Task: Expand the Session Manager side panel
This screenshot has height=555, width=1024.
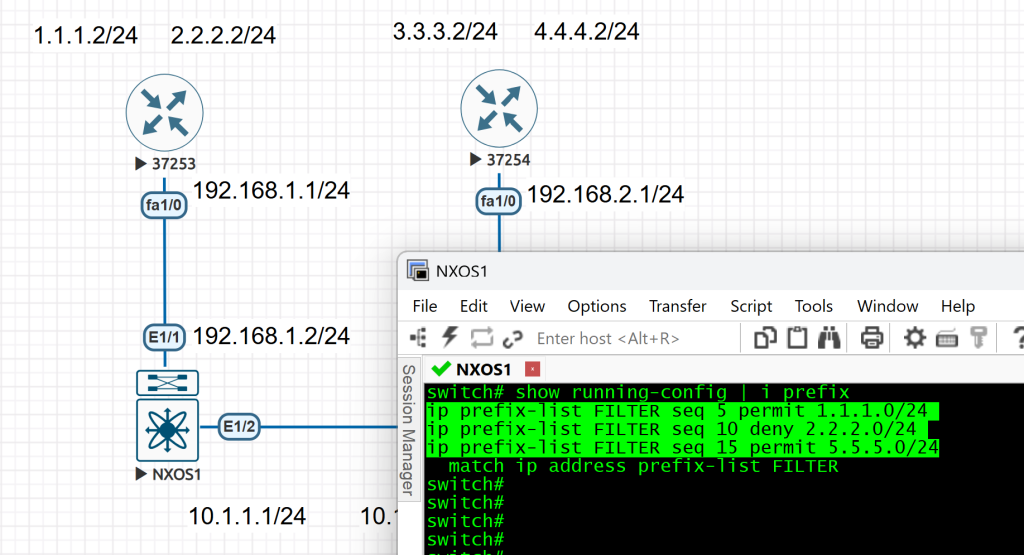Action: (x=408, y=430)
